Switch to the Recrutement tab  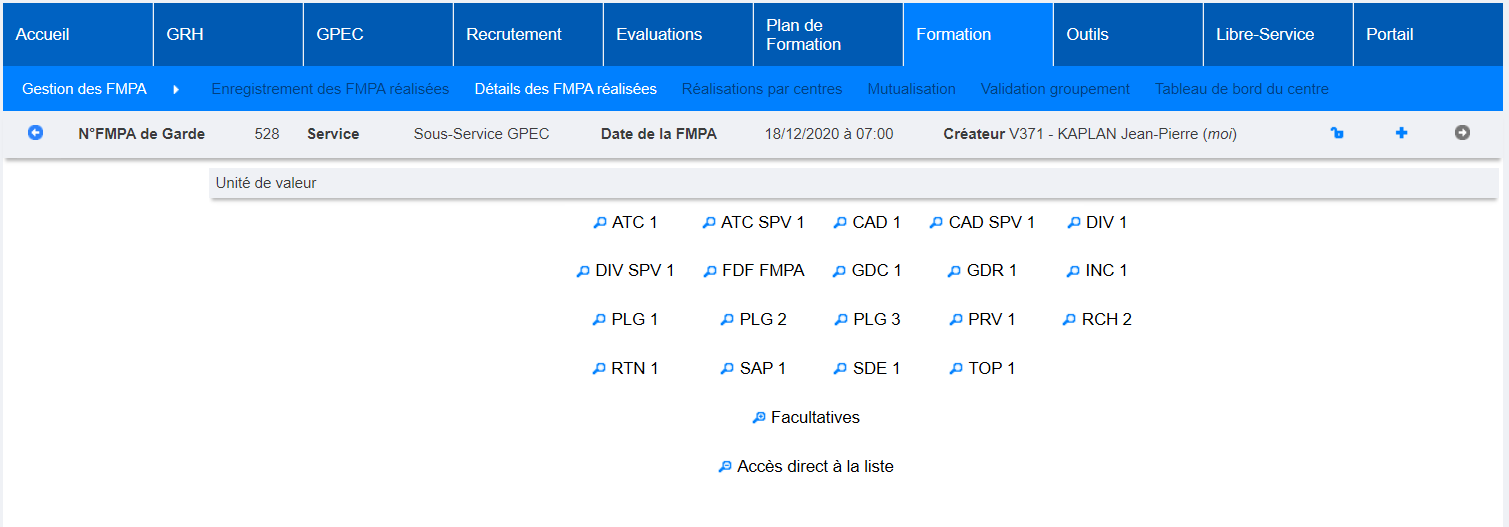pyautogui.click(x=514, y=34)
